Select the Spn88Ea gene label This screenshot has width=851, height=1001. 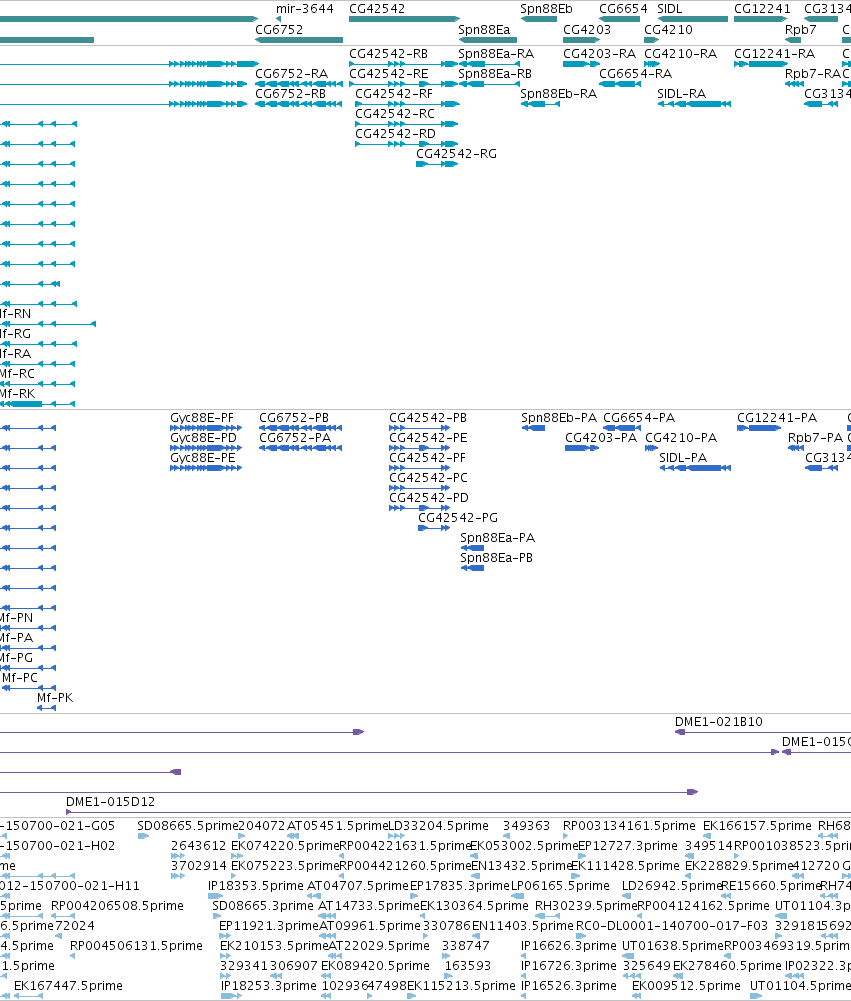484,29
